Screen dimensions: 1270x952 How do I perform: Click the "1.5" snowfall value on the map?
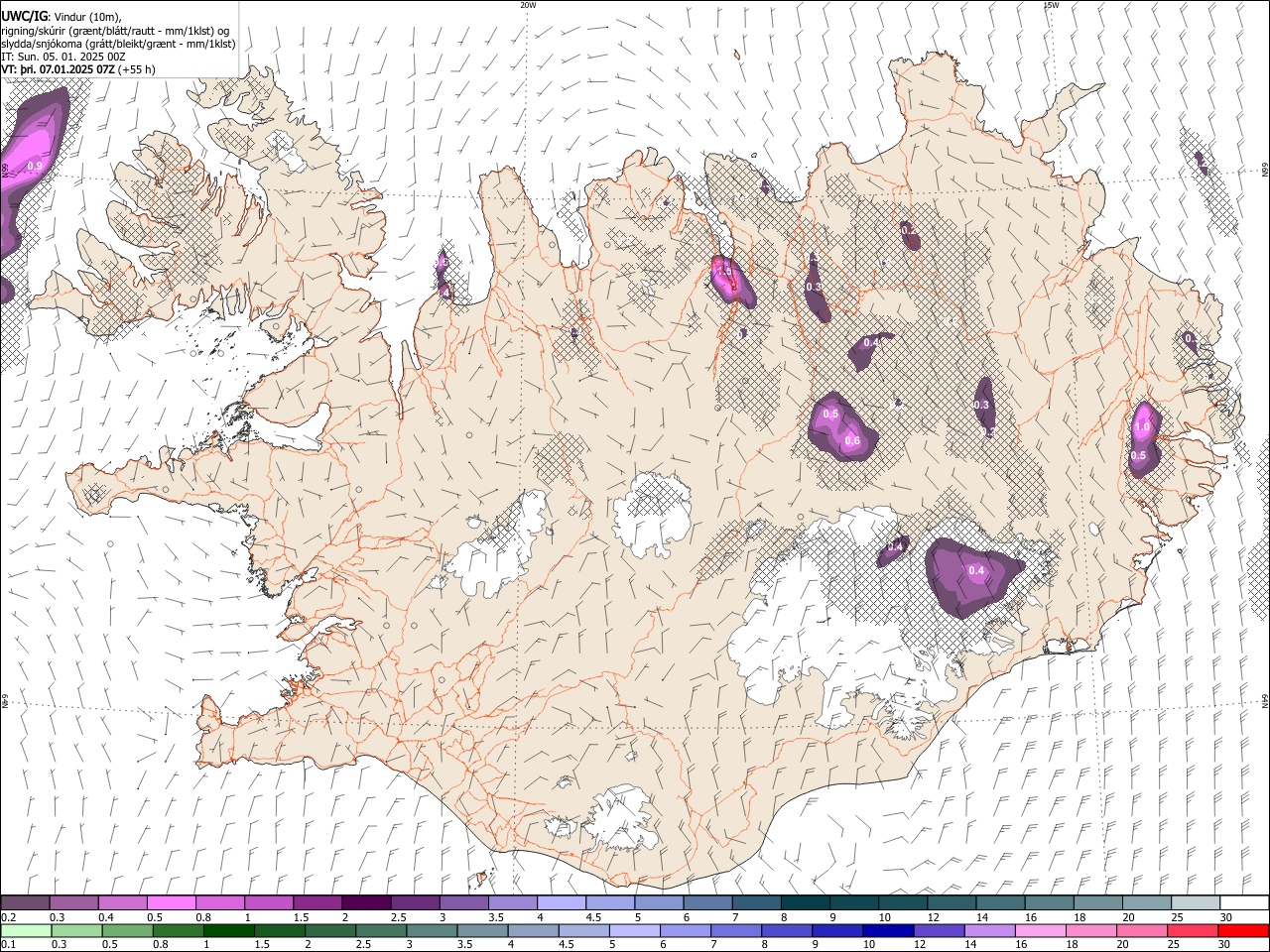[x=723, y=270]
